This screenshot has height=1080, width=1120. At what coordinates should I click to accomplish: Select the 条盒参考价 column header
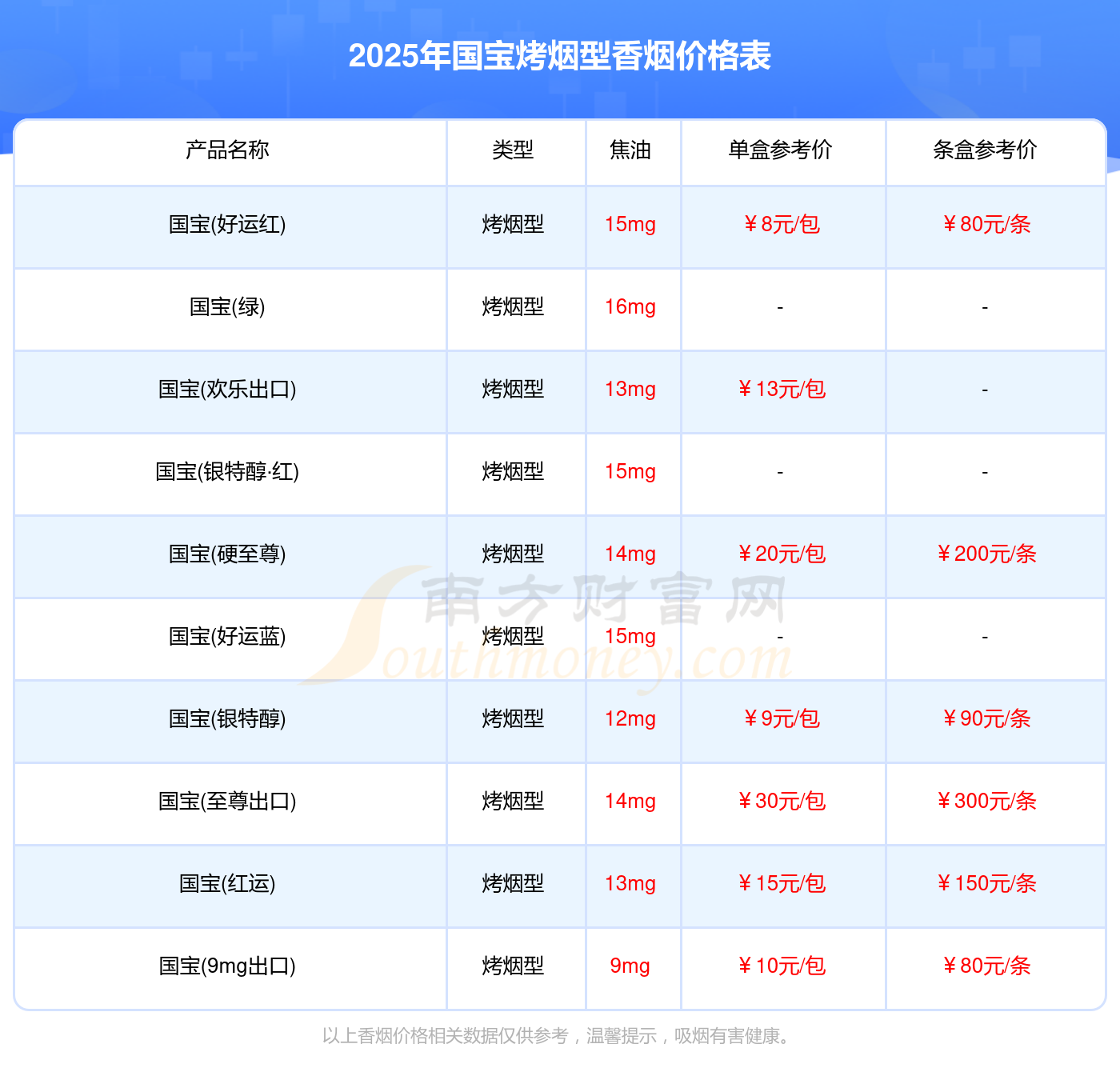tap(985, 150)
